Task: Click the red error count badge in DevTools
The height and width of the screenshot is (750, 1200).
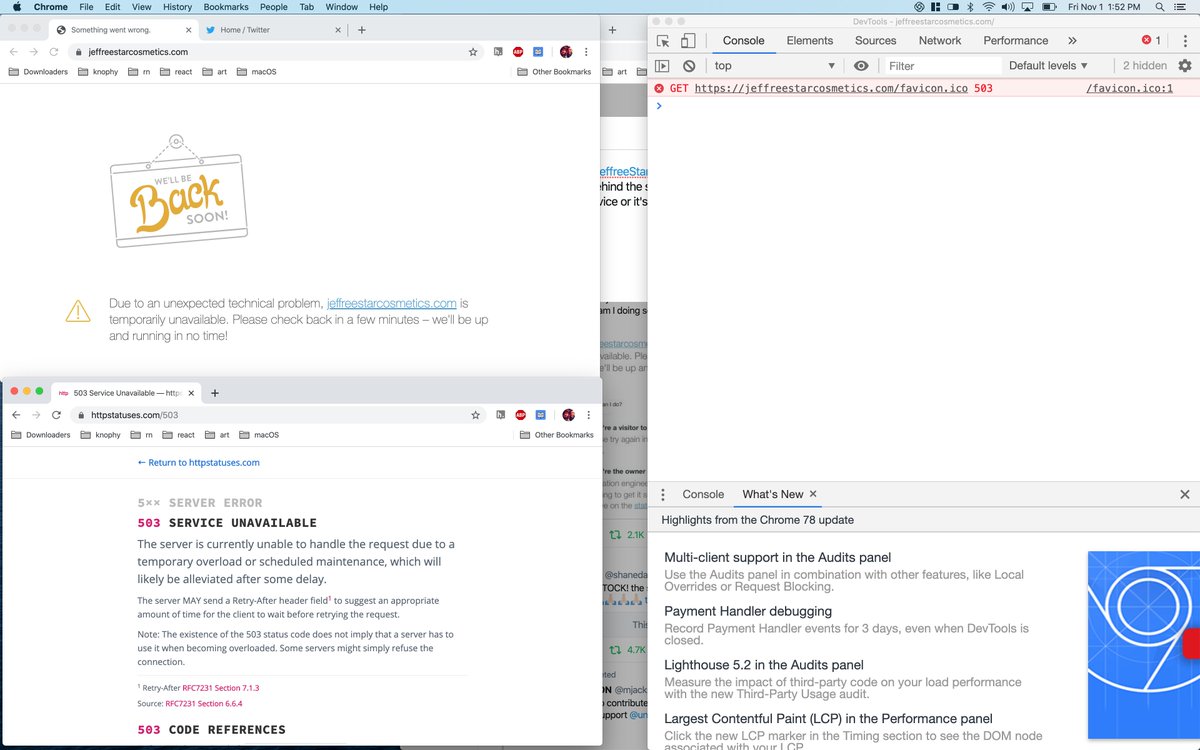Action: (1151, 41)
